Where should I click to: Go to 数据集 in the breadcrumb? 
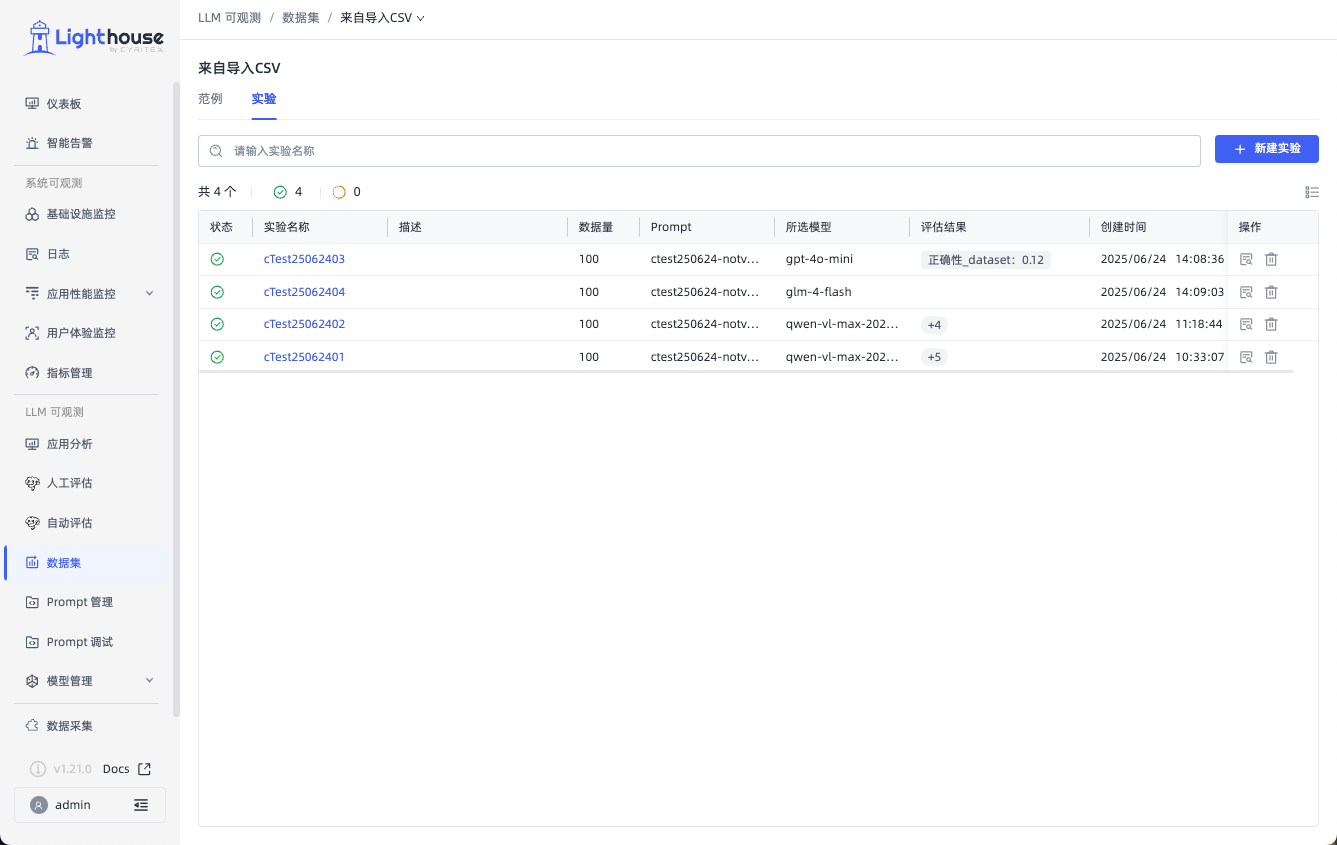click(x=301, y=18)
